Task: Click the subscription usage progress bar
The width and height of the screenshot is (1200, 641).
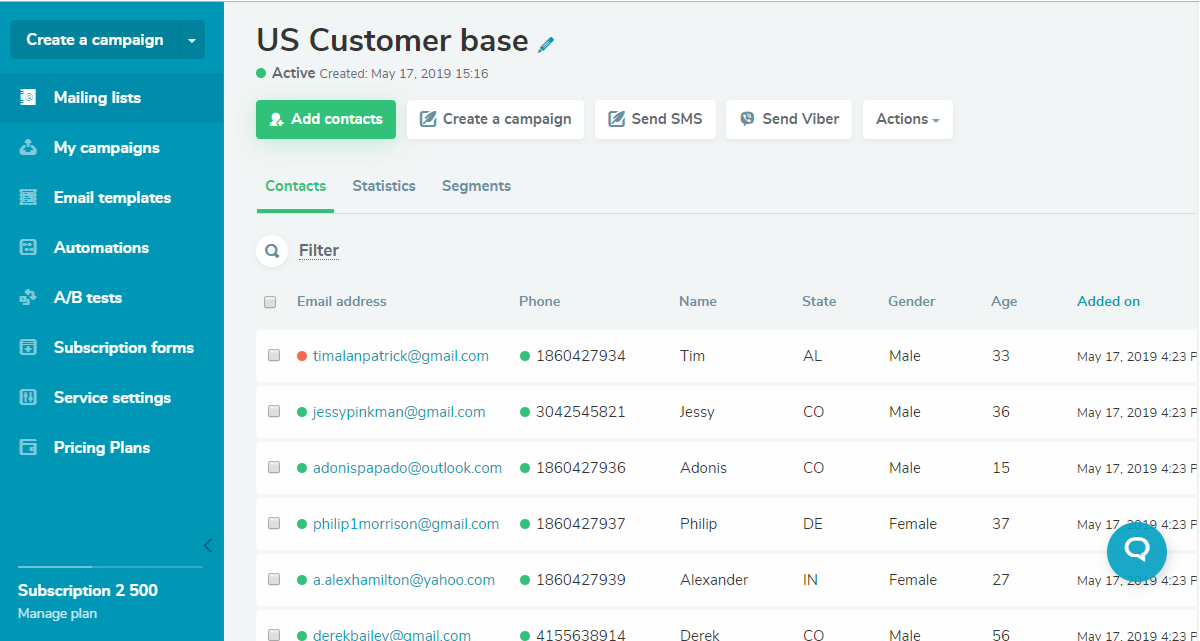Action: tap(110, 567)
